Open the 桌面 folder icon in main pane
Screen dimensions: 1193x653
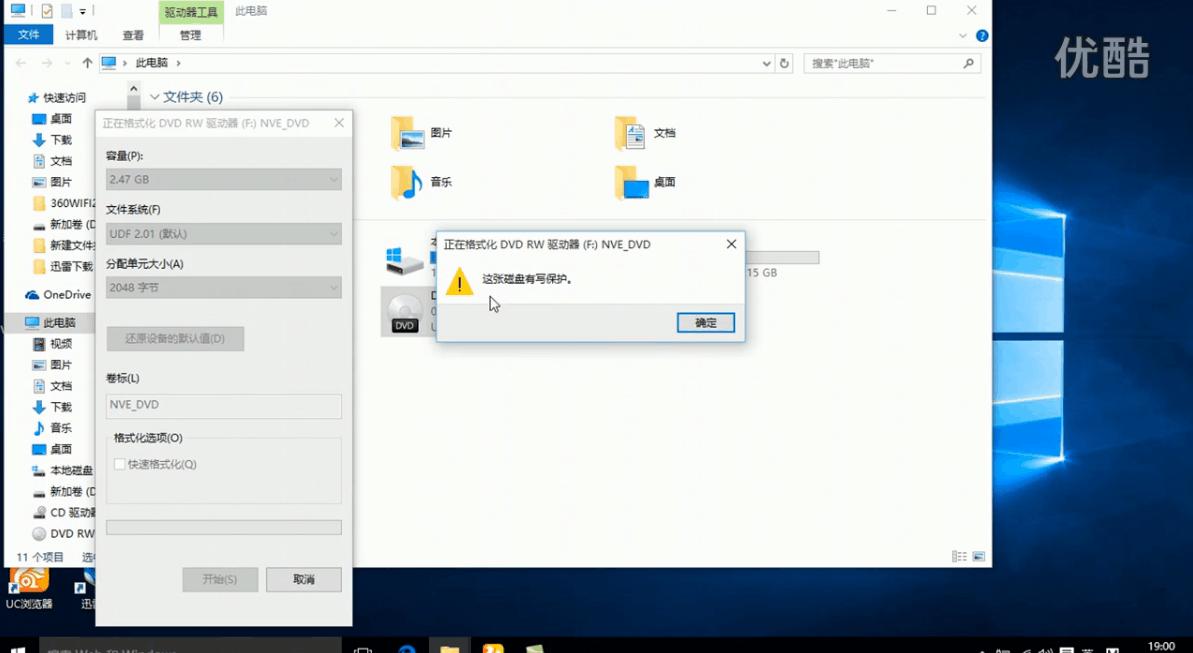tap(631, 182)
